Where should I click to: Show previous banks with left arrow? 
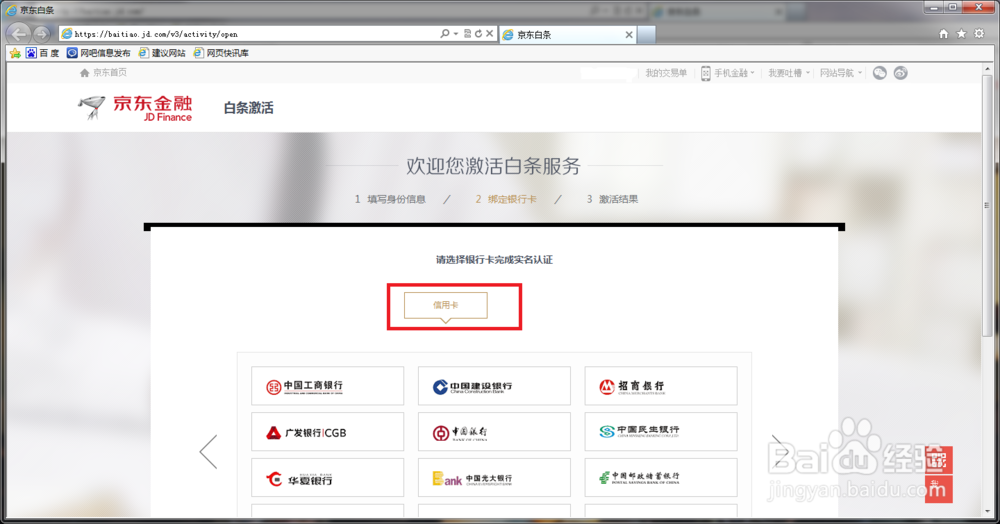click(x=209, y=452)
